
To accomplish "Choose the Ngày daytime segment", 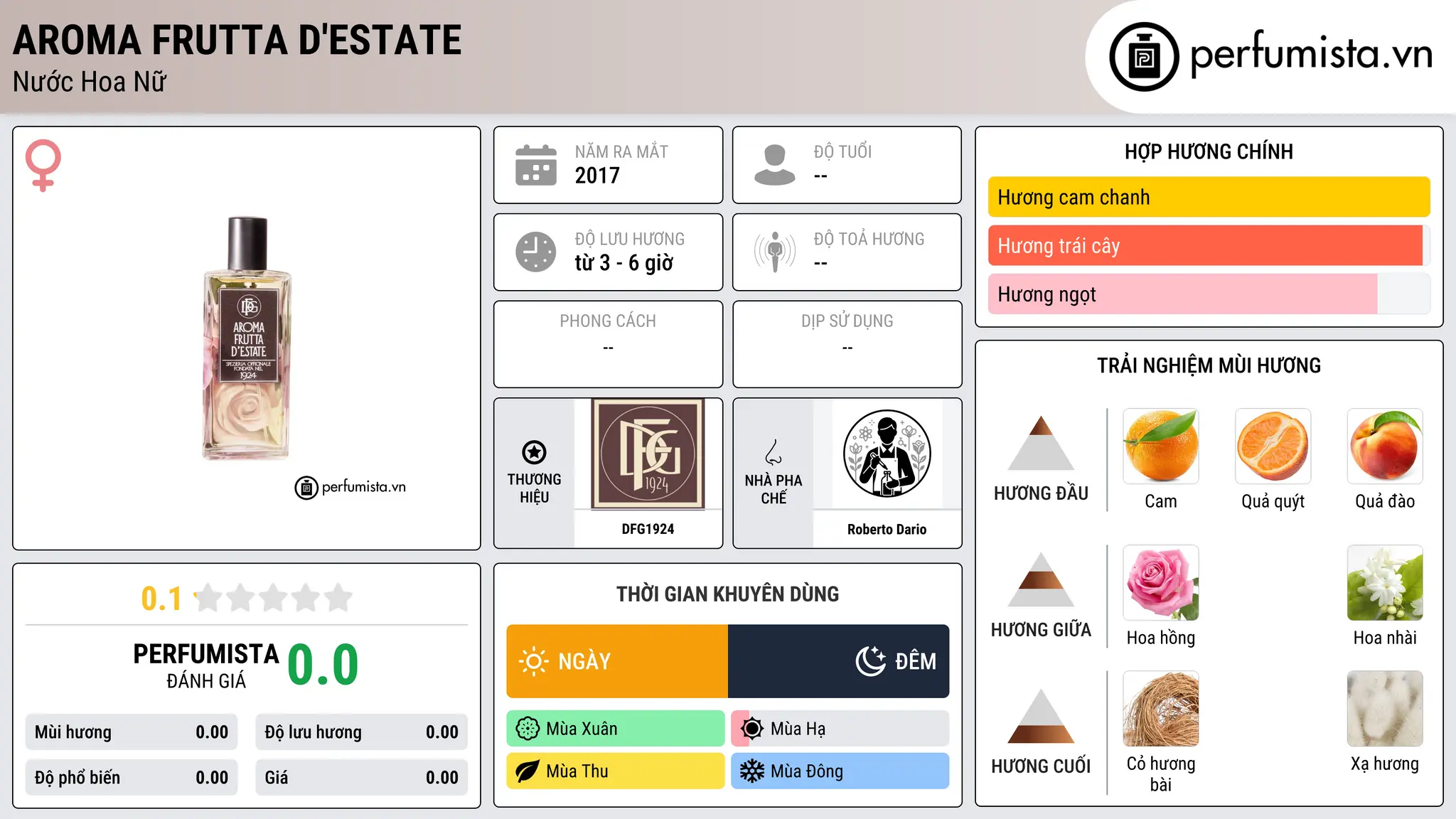I will coord(617,661).
